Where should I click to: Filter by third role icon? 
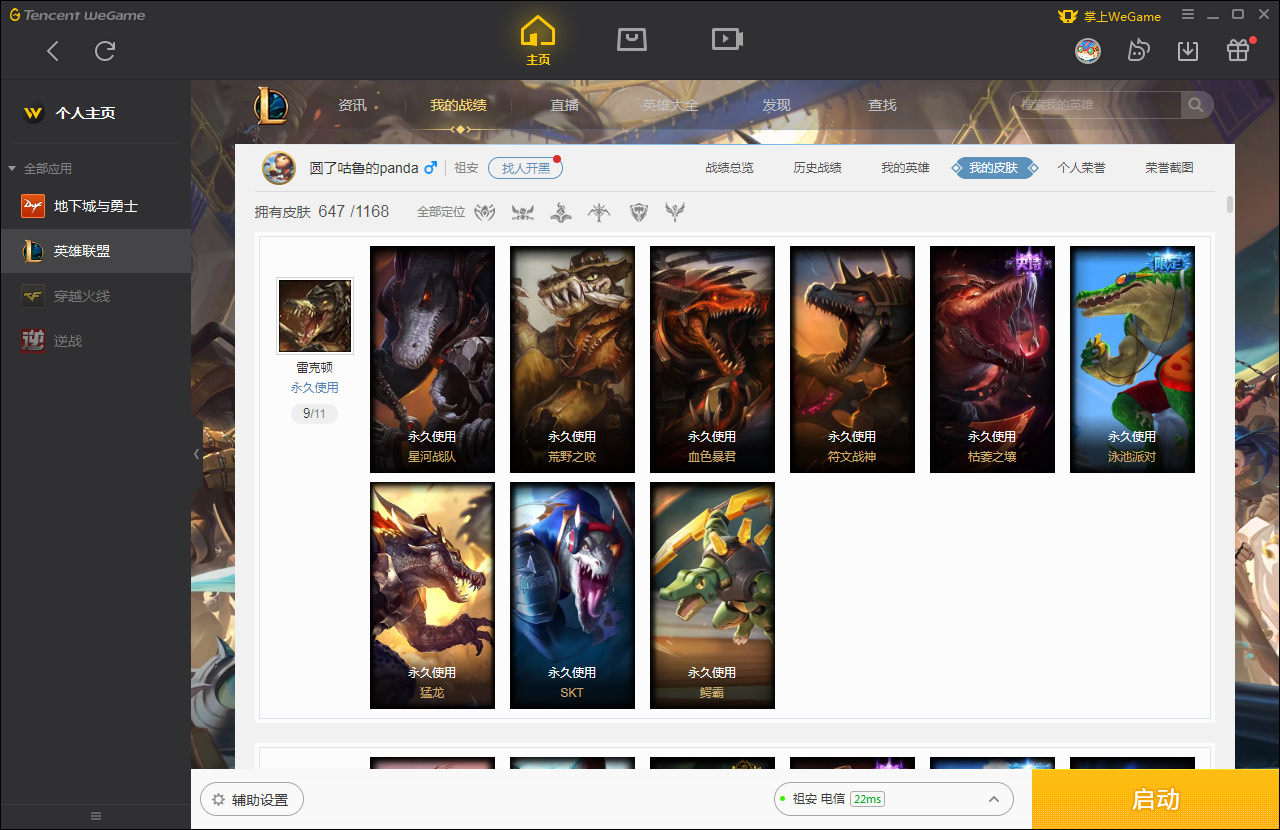561,212
